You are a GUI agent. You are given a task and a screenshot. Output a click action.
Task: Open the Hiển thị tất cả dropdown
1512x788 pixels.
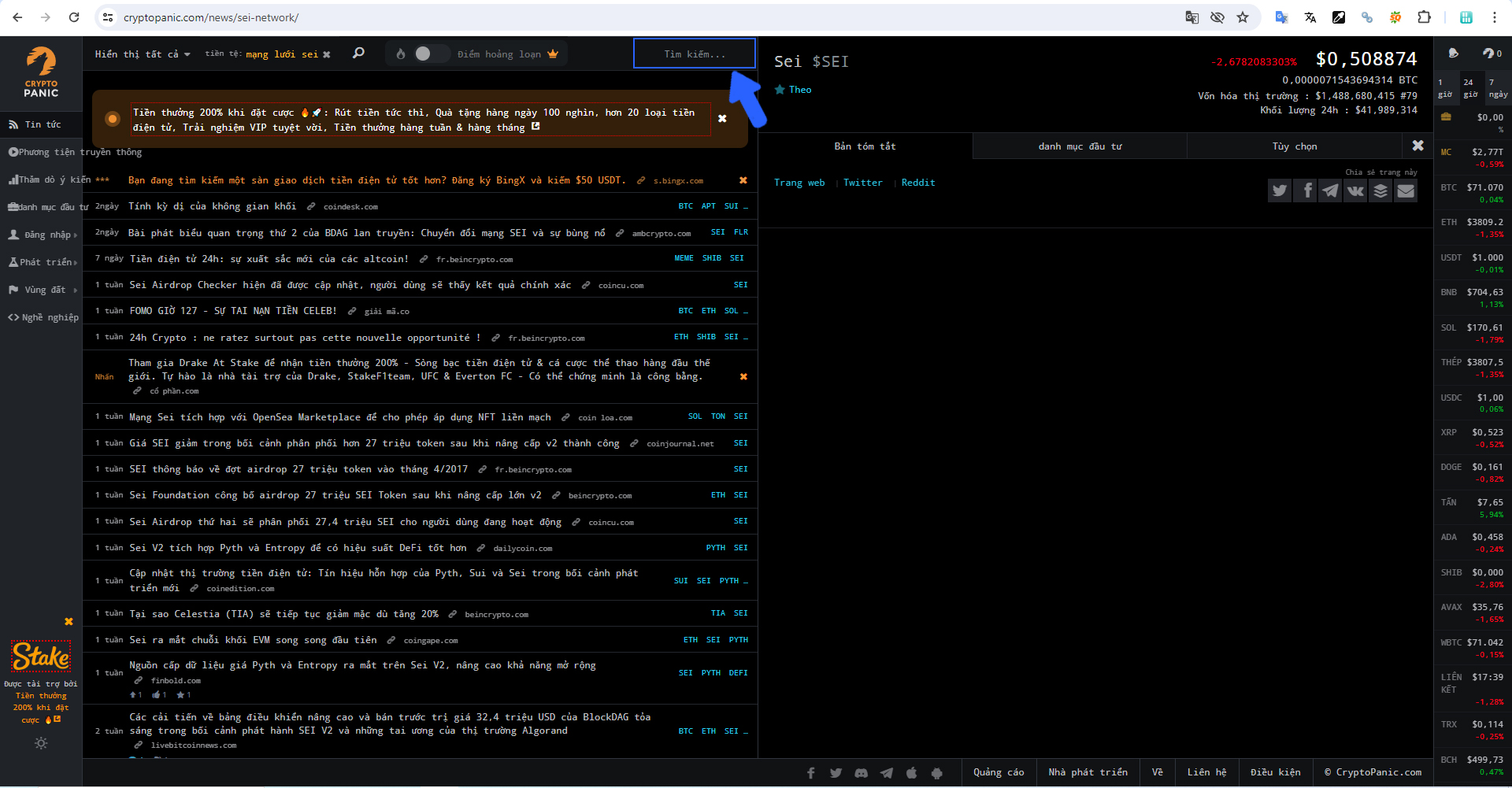tap(143, 54)
